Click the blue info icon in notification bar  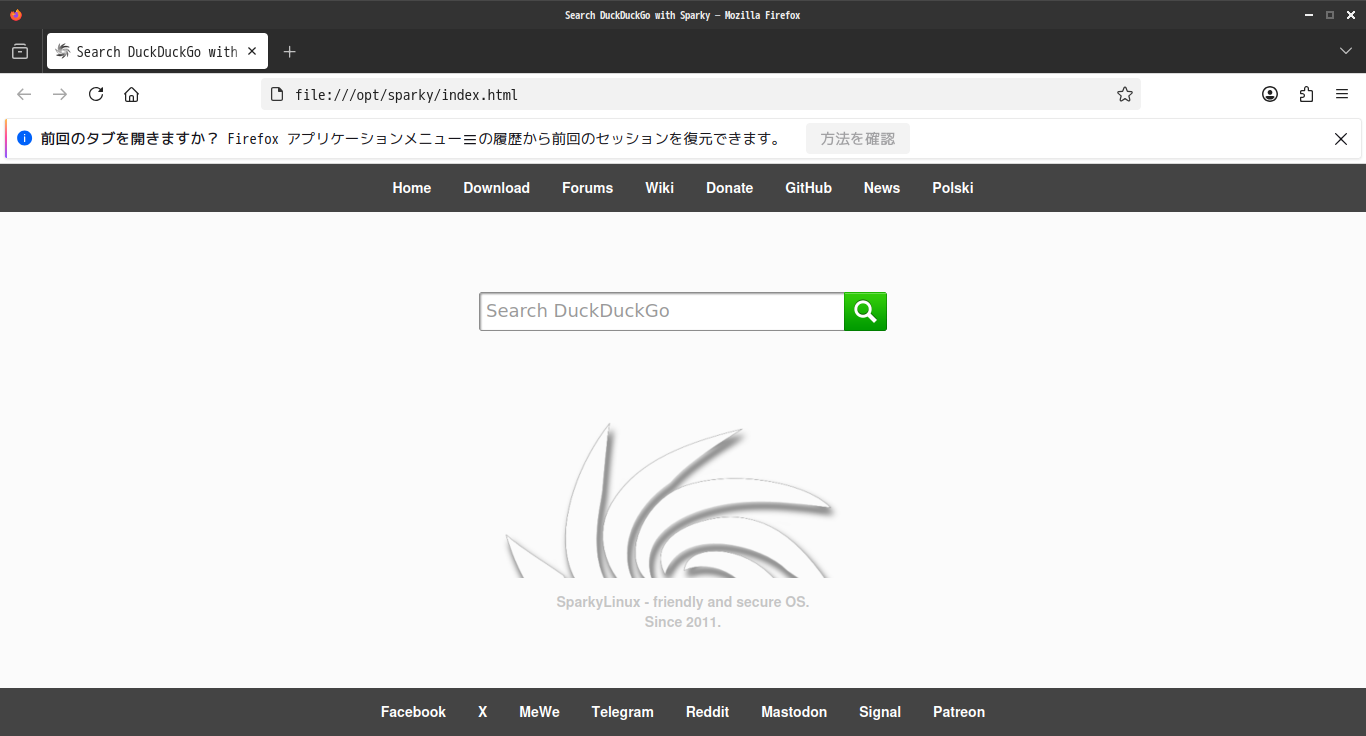pyautogui.click(x=25, y=139)
